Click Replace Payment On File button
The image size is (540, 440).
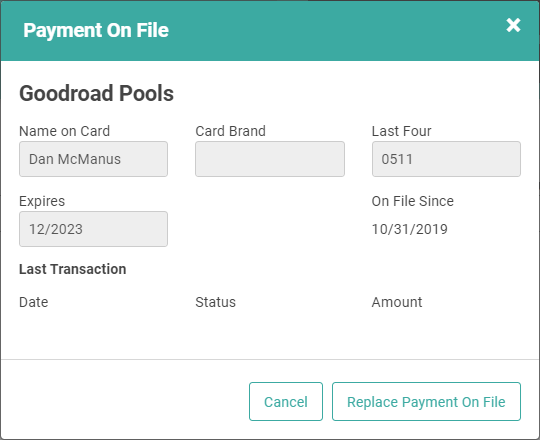(x=426, y=401)
